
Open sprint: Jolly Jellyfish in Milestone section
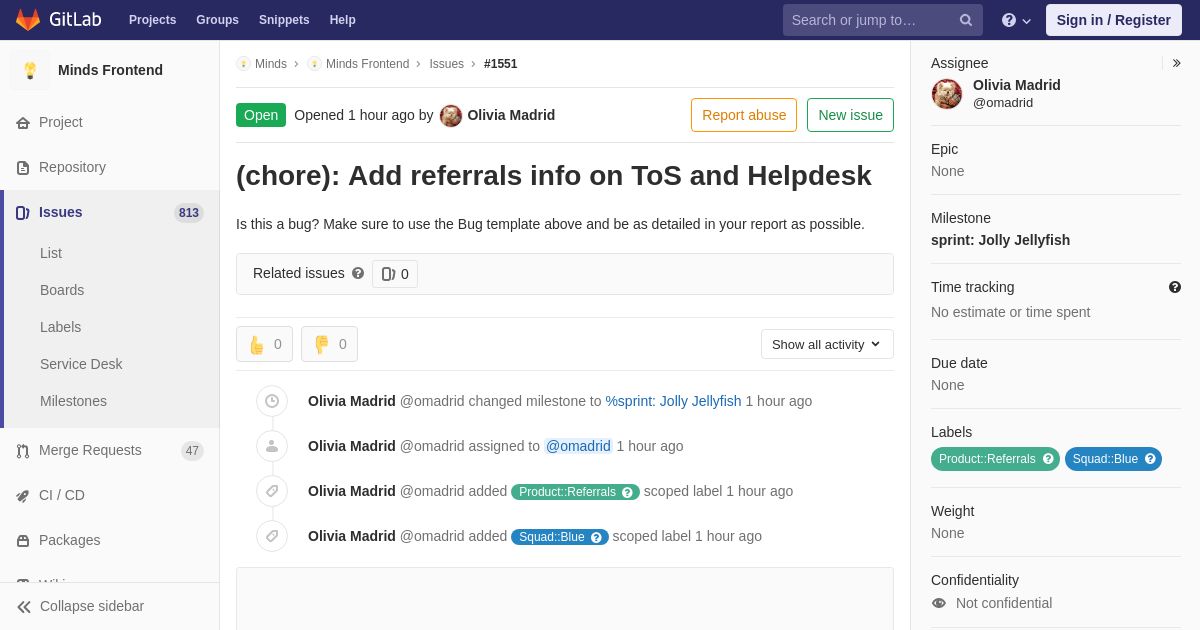coord(1000,240)
